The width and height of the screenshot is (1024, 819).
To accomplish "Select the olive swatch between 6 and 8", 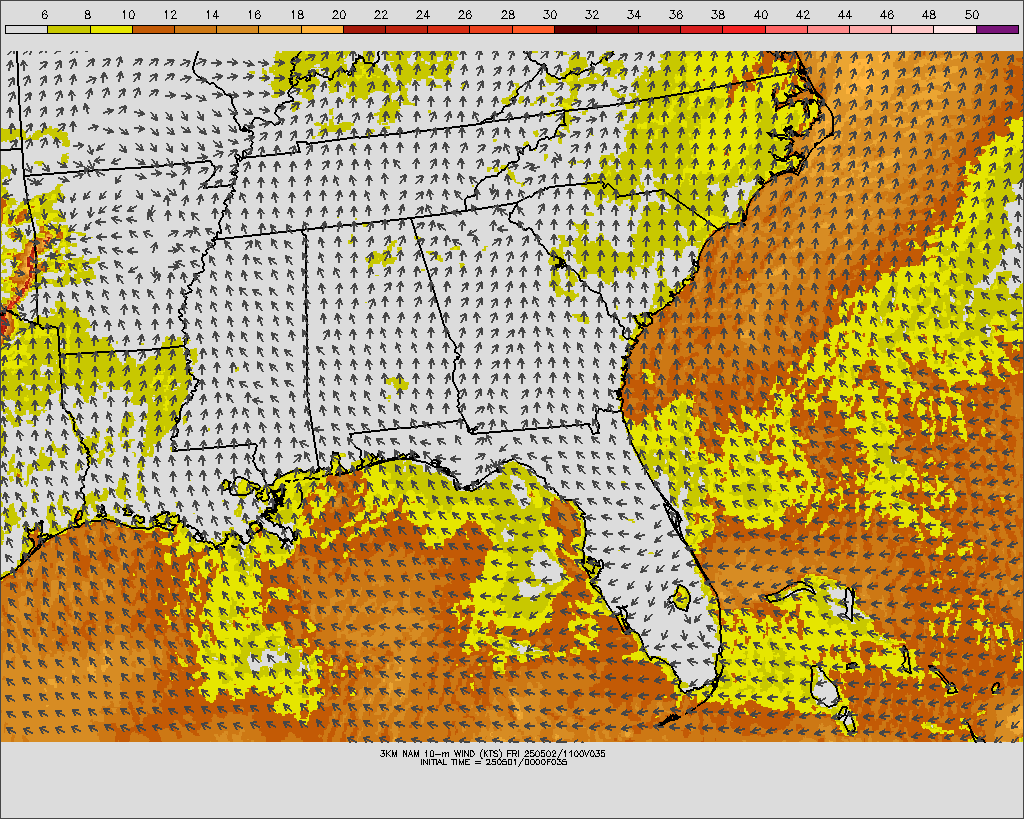I will (x=69, y=29).
